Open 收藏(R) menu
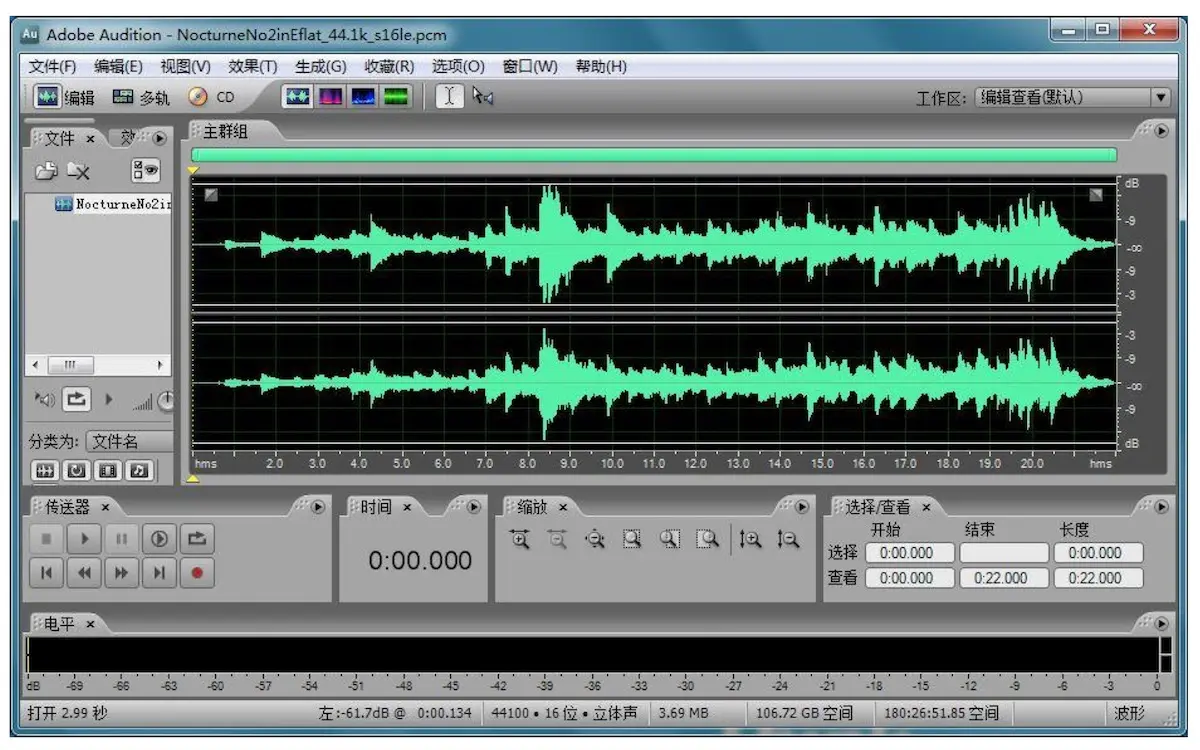The image size is (1200, 750). [x=389, y=66]
